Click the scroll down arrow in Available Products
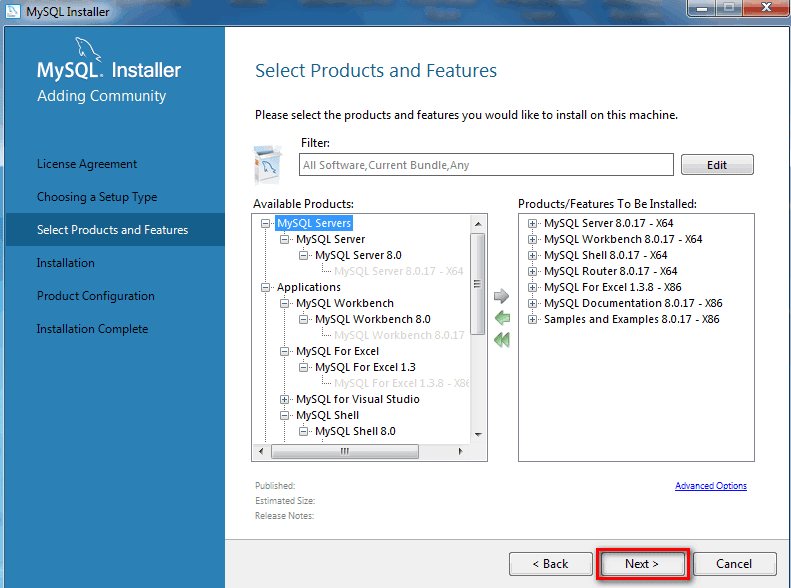The height and width of the screenshot is (588, 791). coord(478,434)
